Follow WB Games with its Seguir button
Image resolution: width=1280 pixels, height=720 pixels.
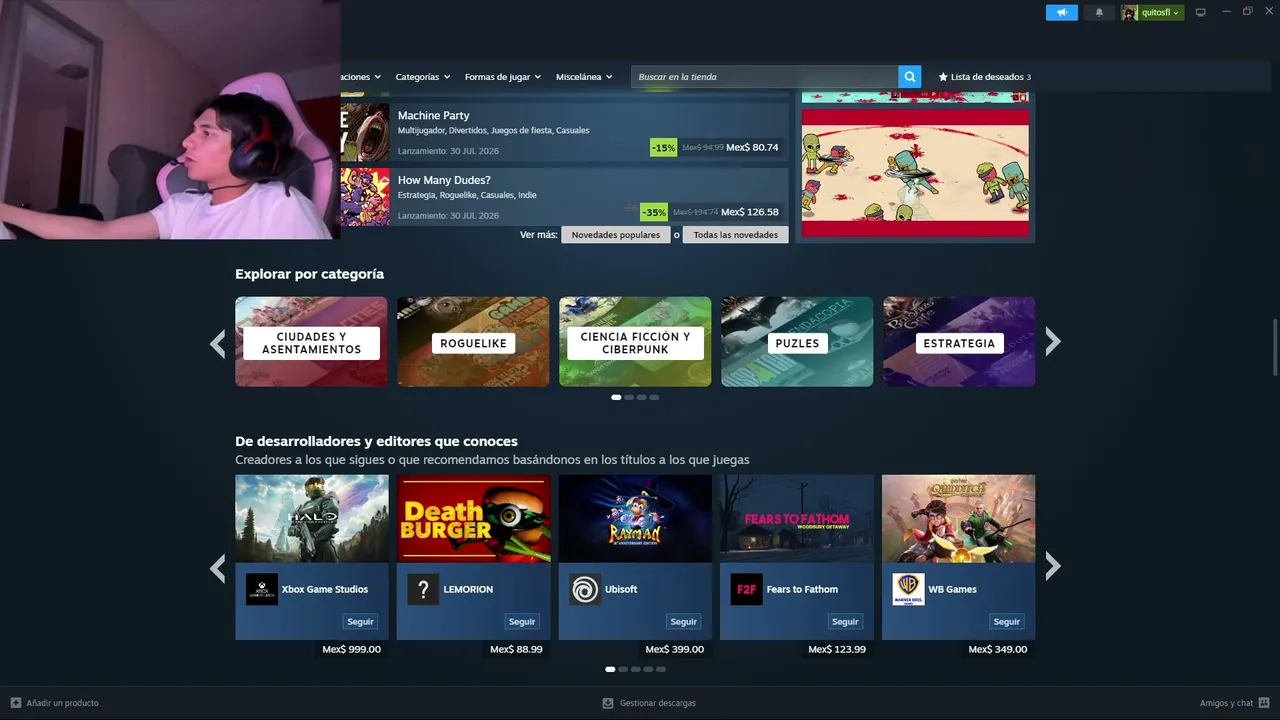1007,622
